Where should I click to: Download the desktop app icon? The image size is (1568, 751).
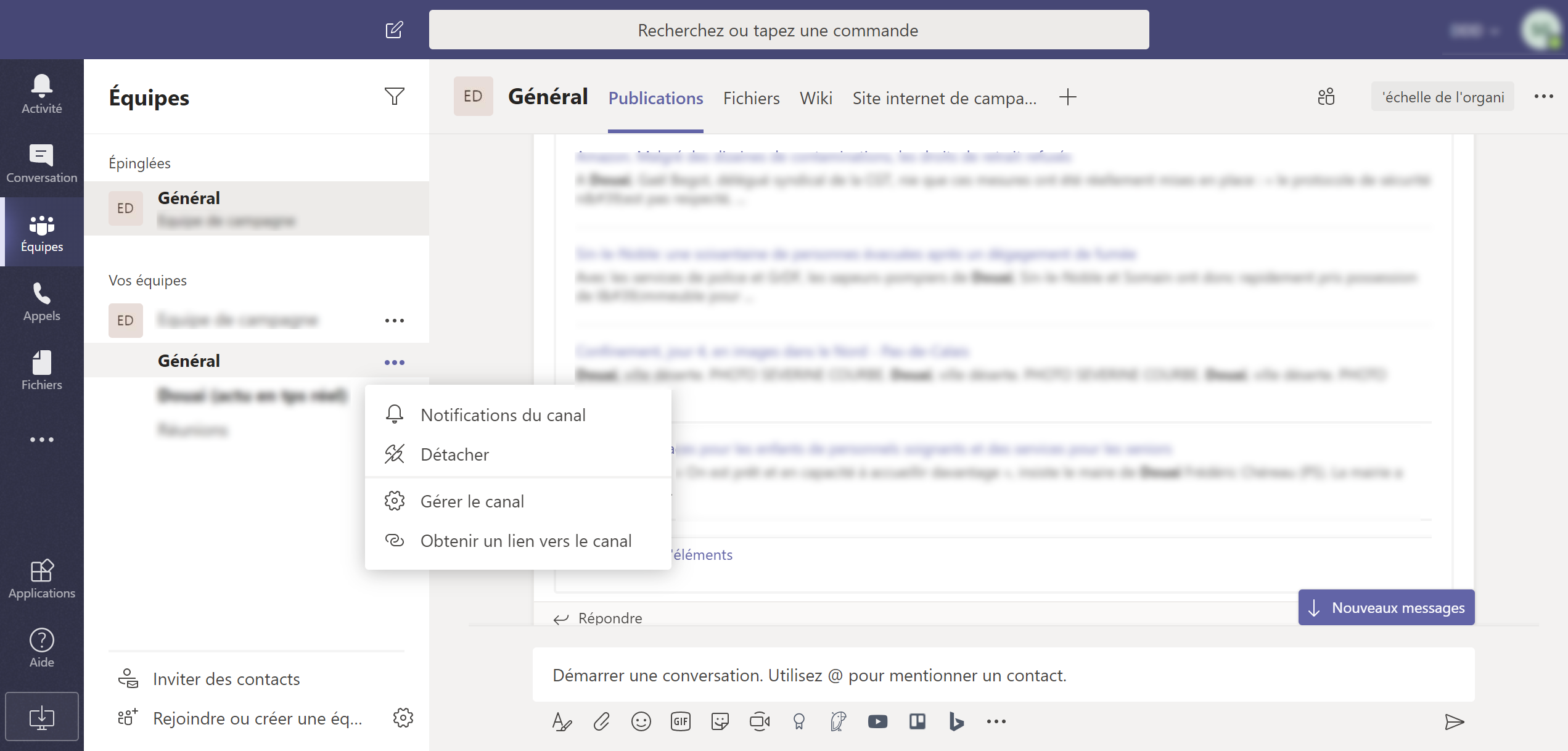click(41, 716)
